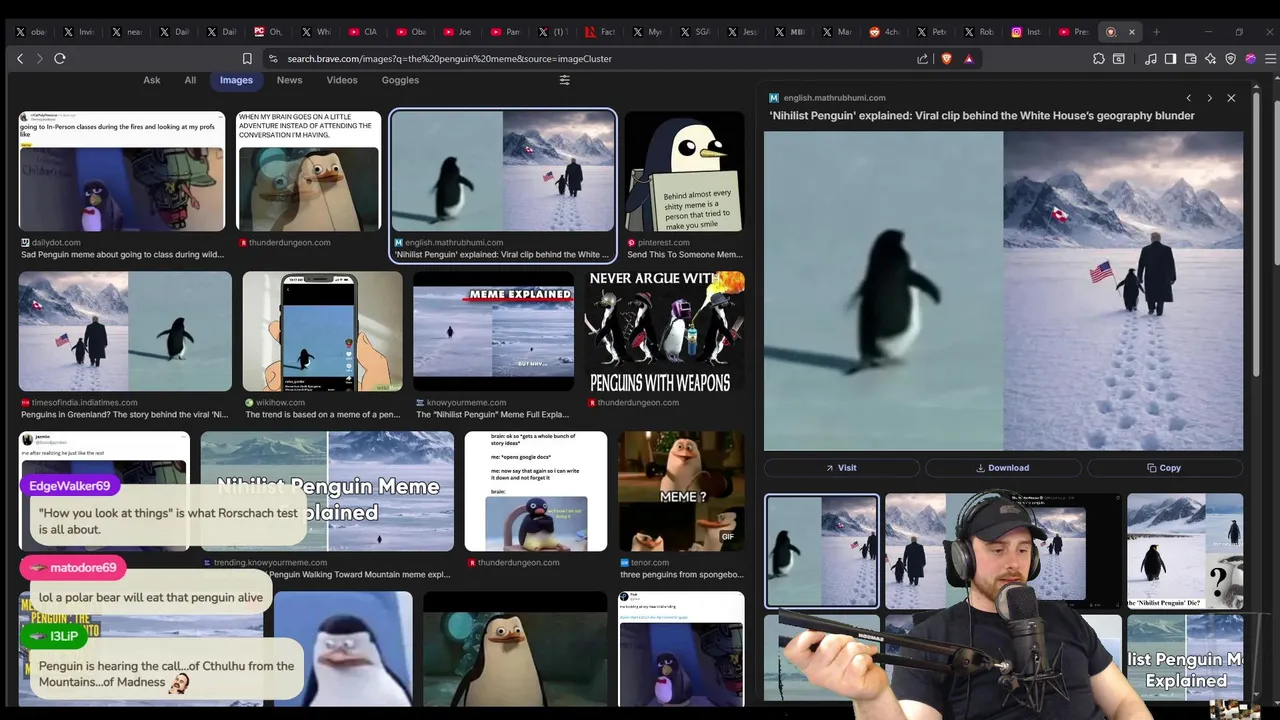
Task: Reload the current Brave Search page
Action: point(60,59)
